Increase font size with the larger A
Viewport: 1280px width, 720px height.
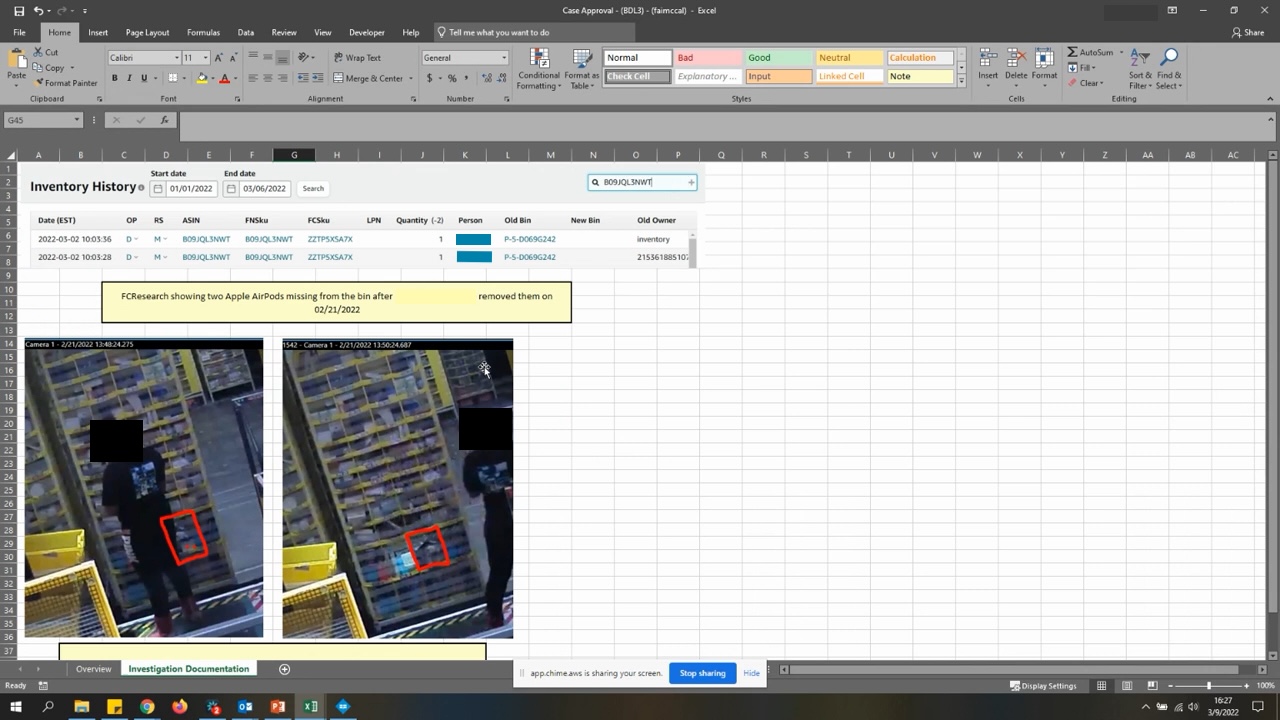point(220,57)
